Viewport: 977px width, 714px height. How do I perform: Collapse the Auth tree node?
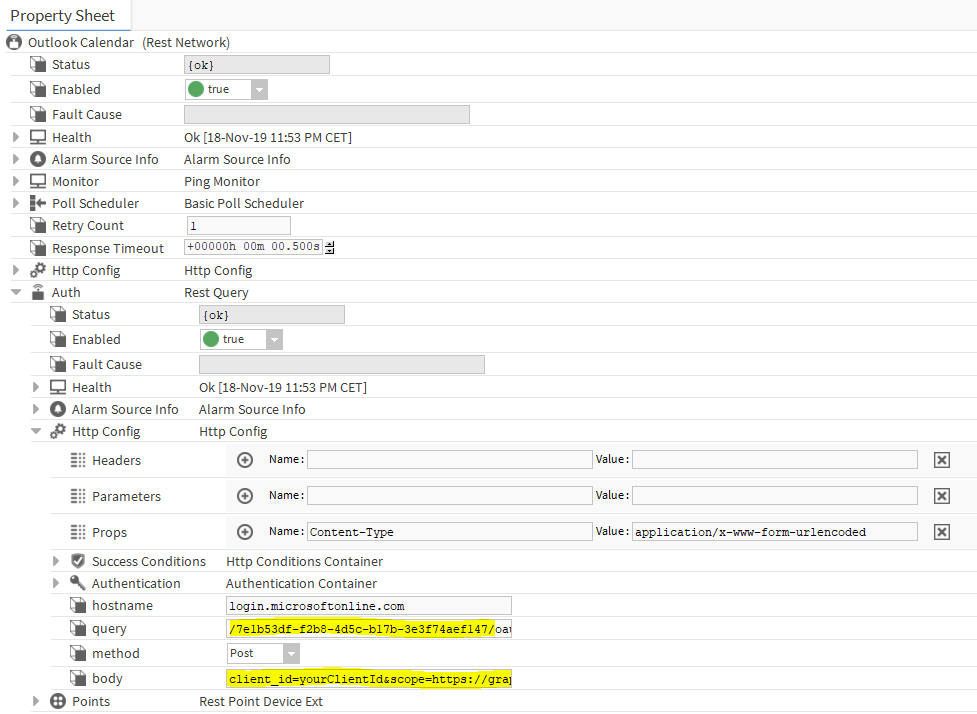coord(16,292)
